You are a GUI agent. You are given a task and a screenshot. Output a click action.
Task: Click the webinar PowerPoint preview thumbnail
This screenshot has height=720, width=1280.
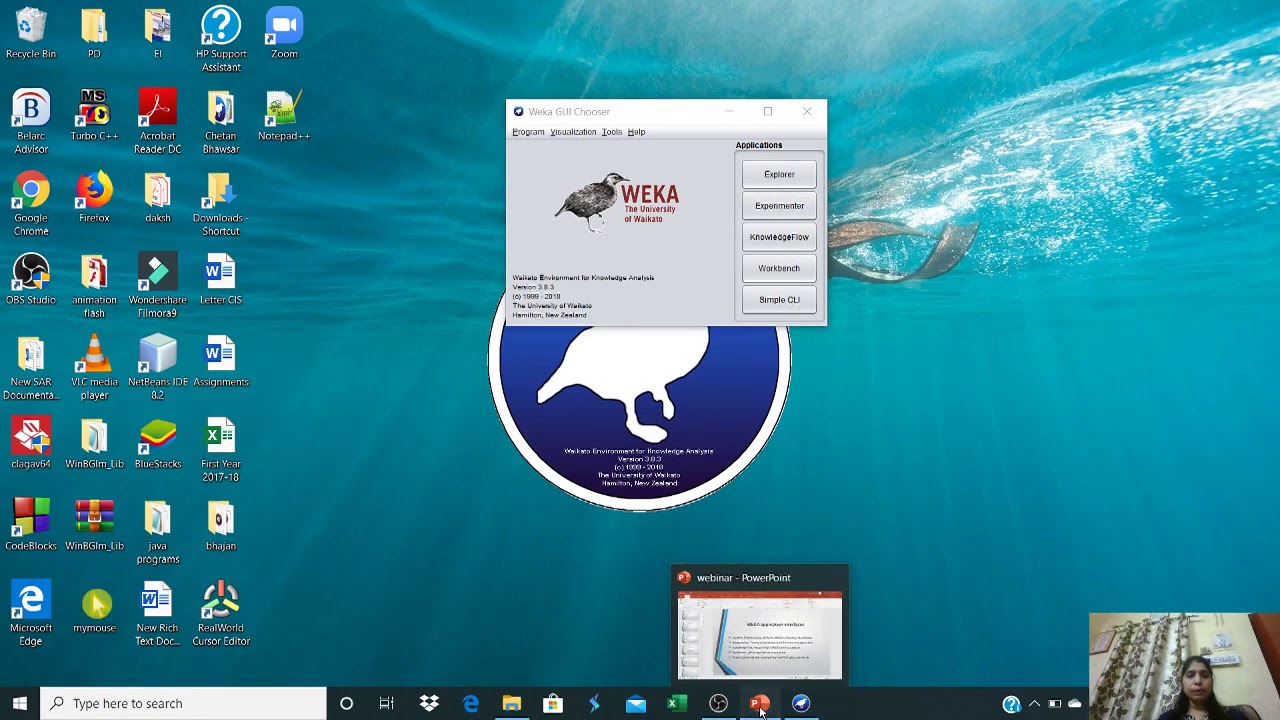(x=760, y=635)
